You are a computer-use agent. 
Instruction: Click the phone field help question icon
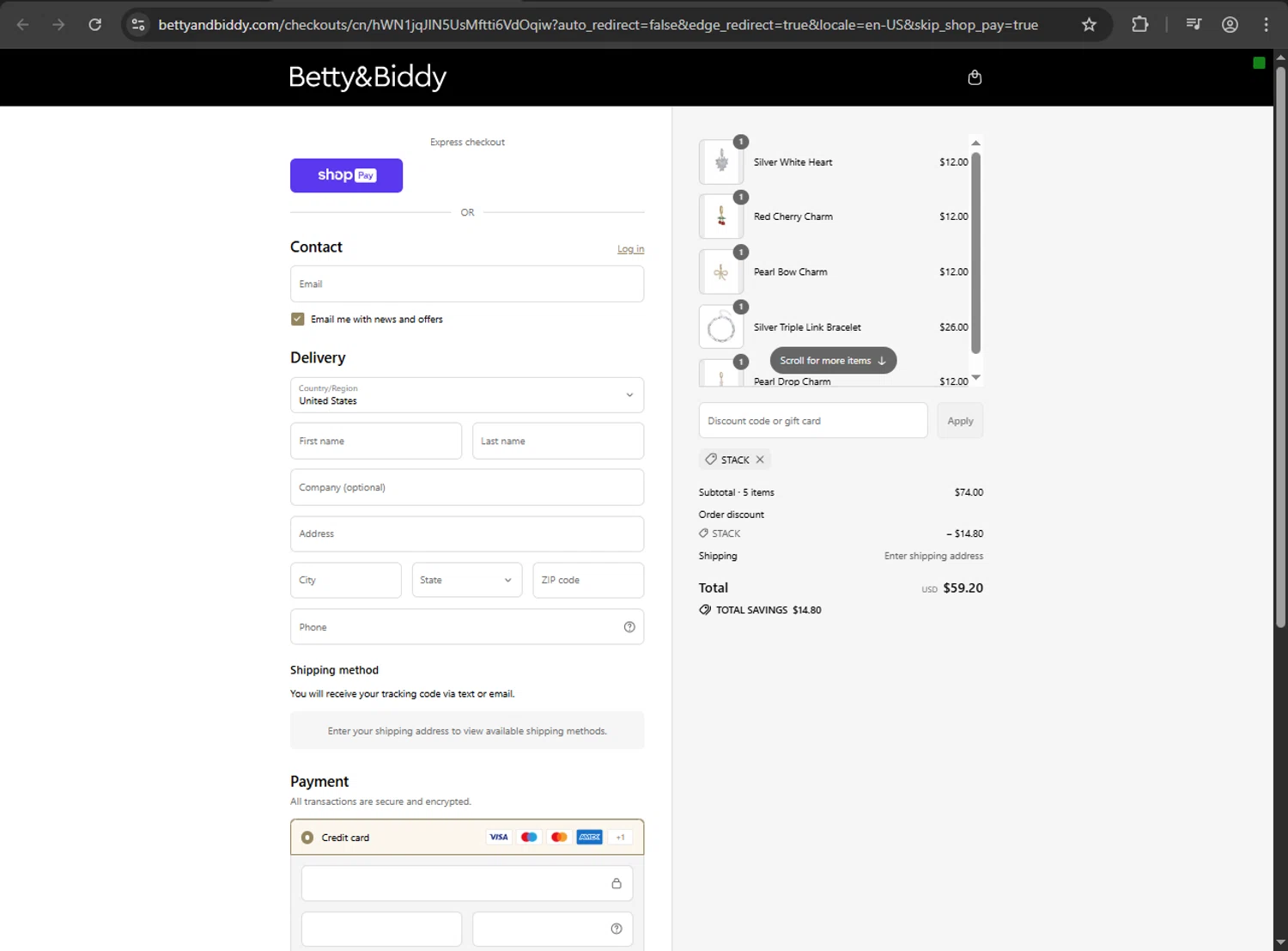tap(629, 627)
